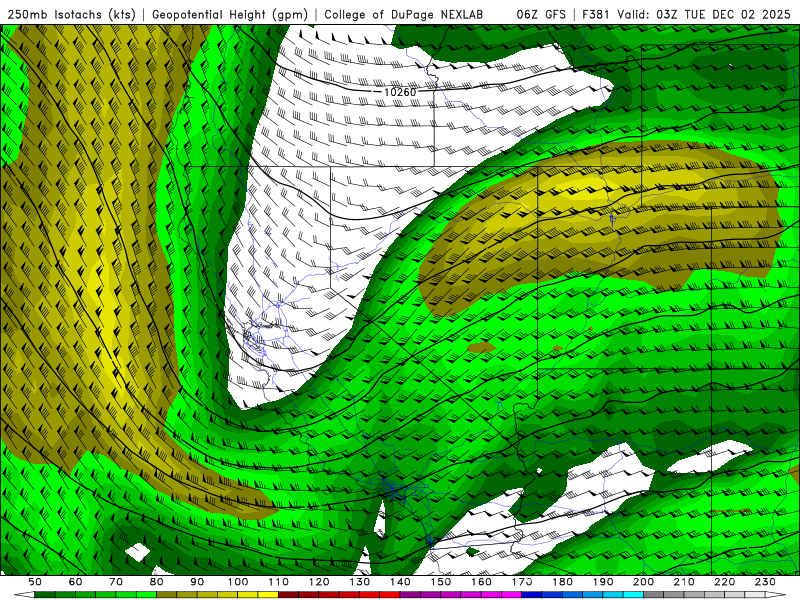Select the 70 knots scale label

coord(116,582)
